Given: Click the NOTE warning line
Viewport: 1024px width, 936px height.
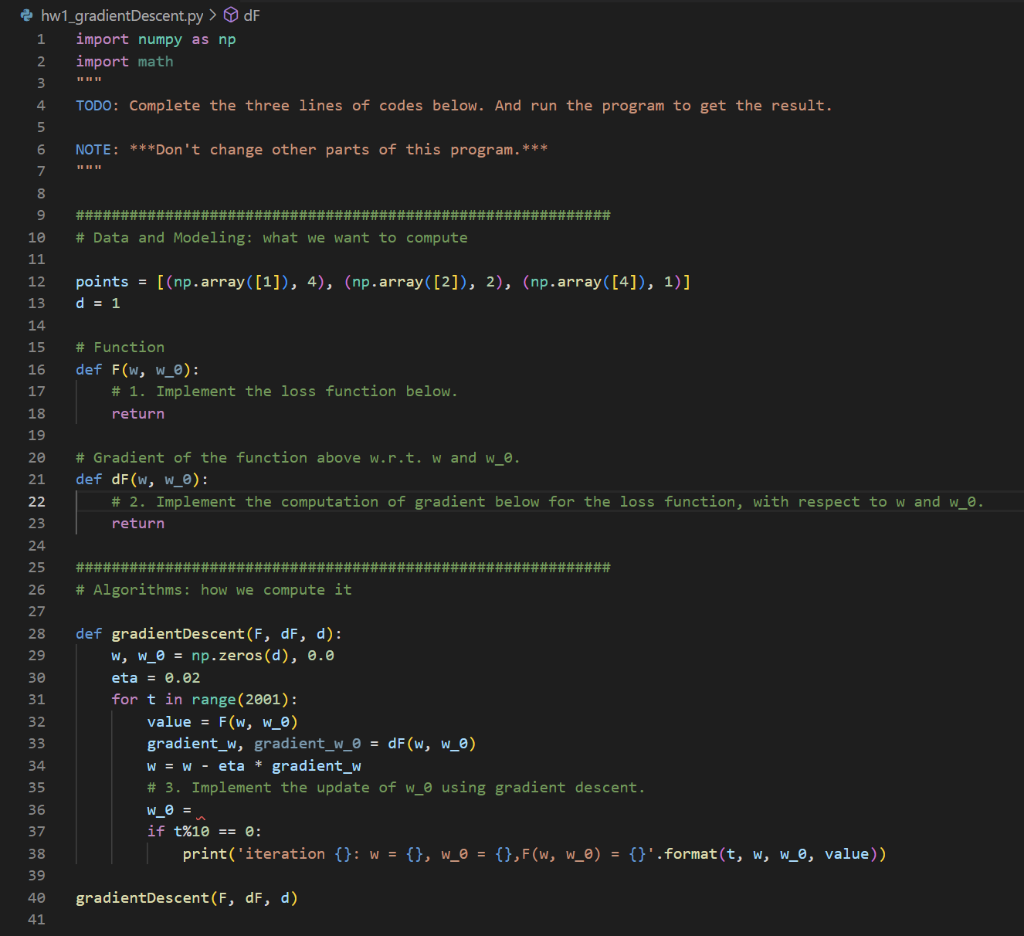Looking at the screenshot, I should [x=312, y=150].
